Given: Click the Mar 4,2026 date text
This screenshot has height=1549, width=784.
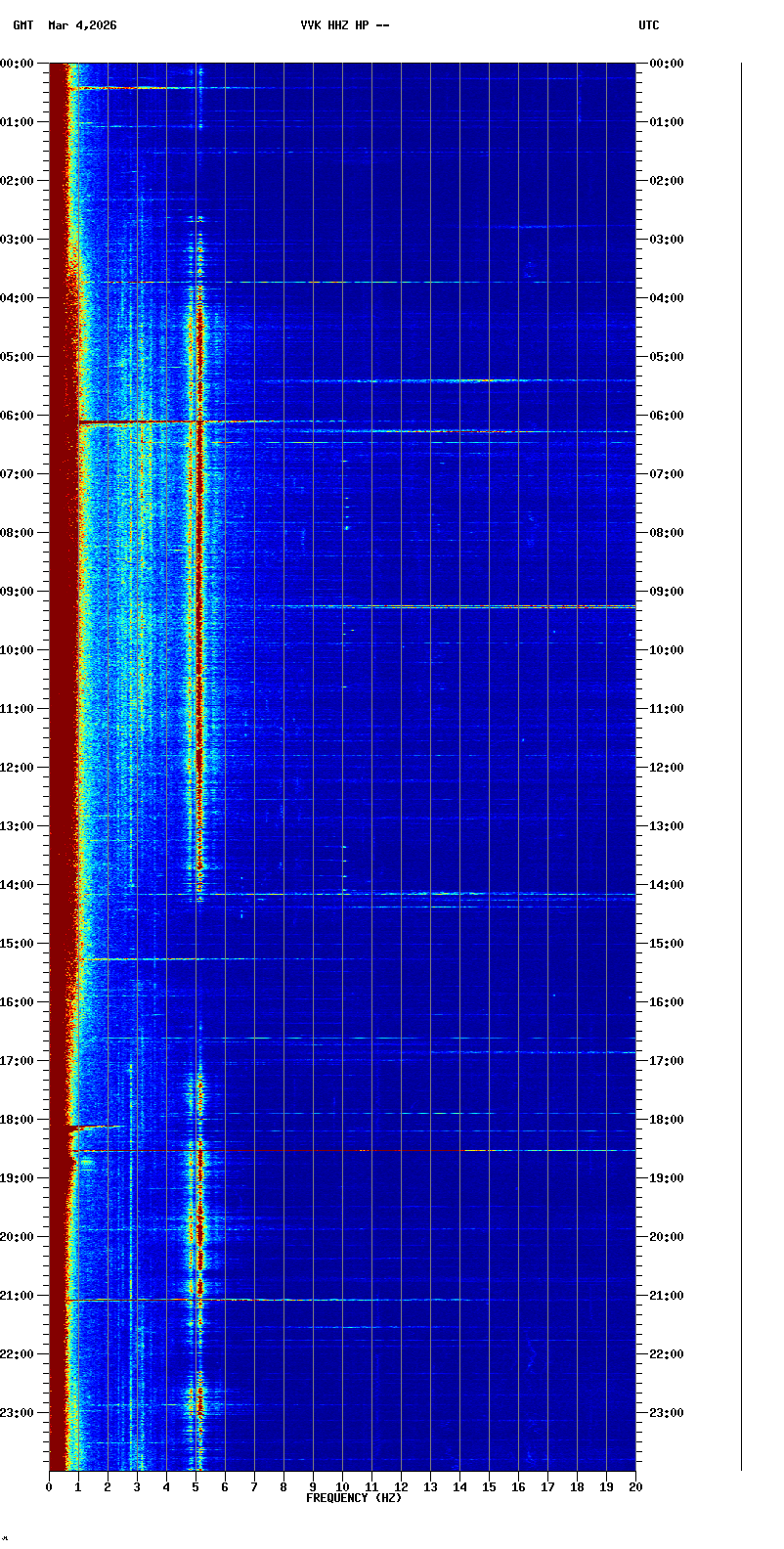Looking at the screenshot, I should (82, 25).
